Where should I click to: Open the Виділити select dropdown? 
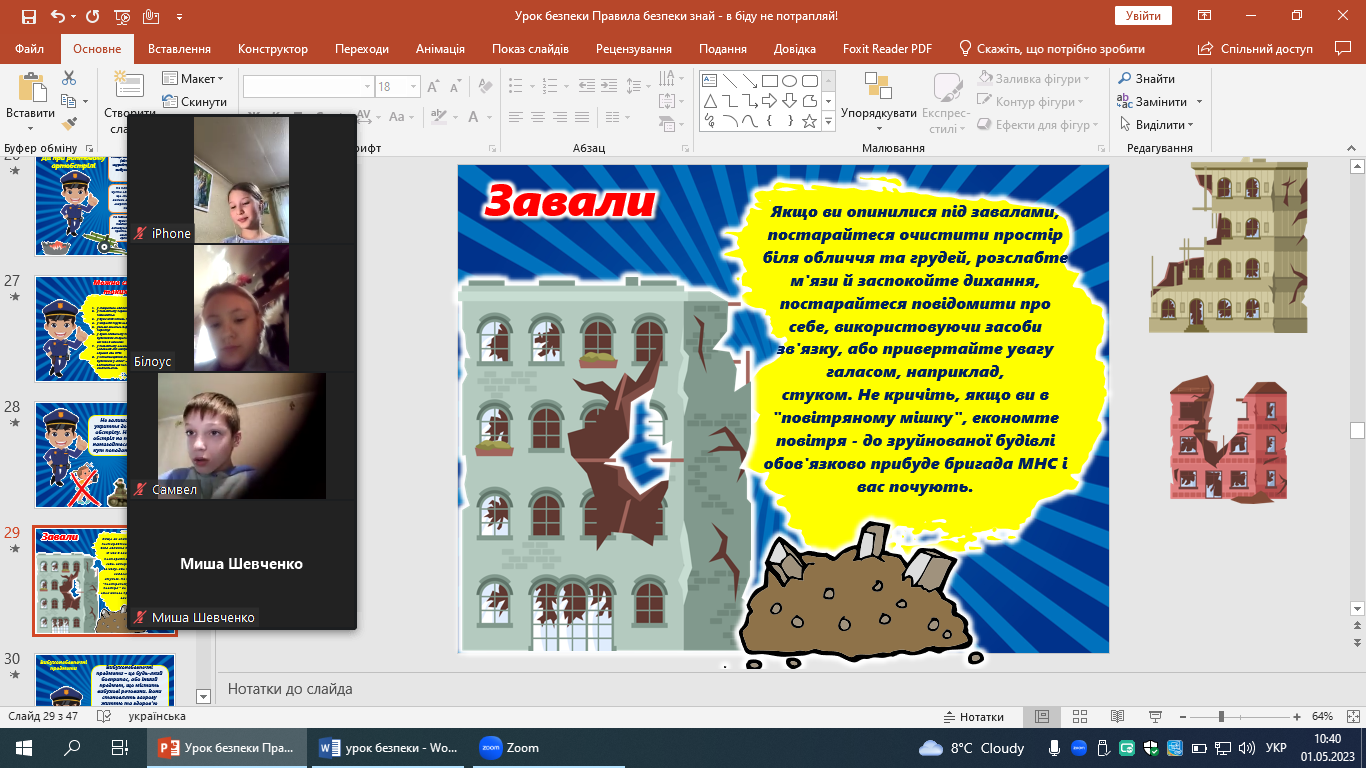coord(1156,125)
